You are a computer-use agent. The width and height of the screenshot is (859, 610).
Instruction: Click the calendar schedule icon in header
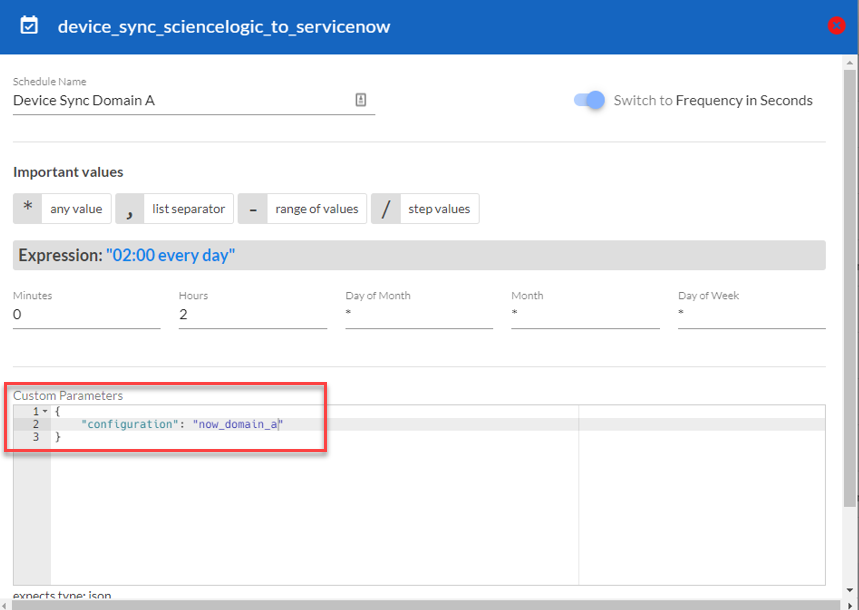29,26
